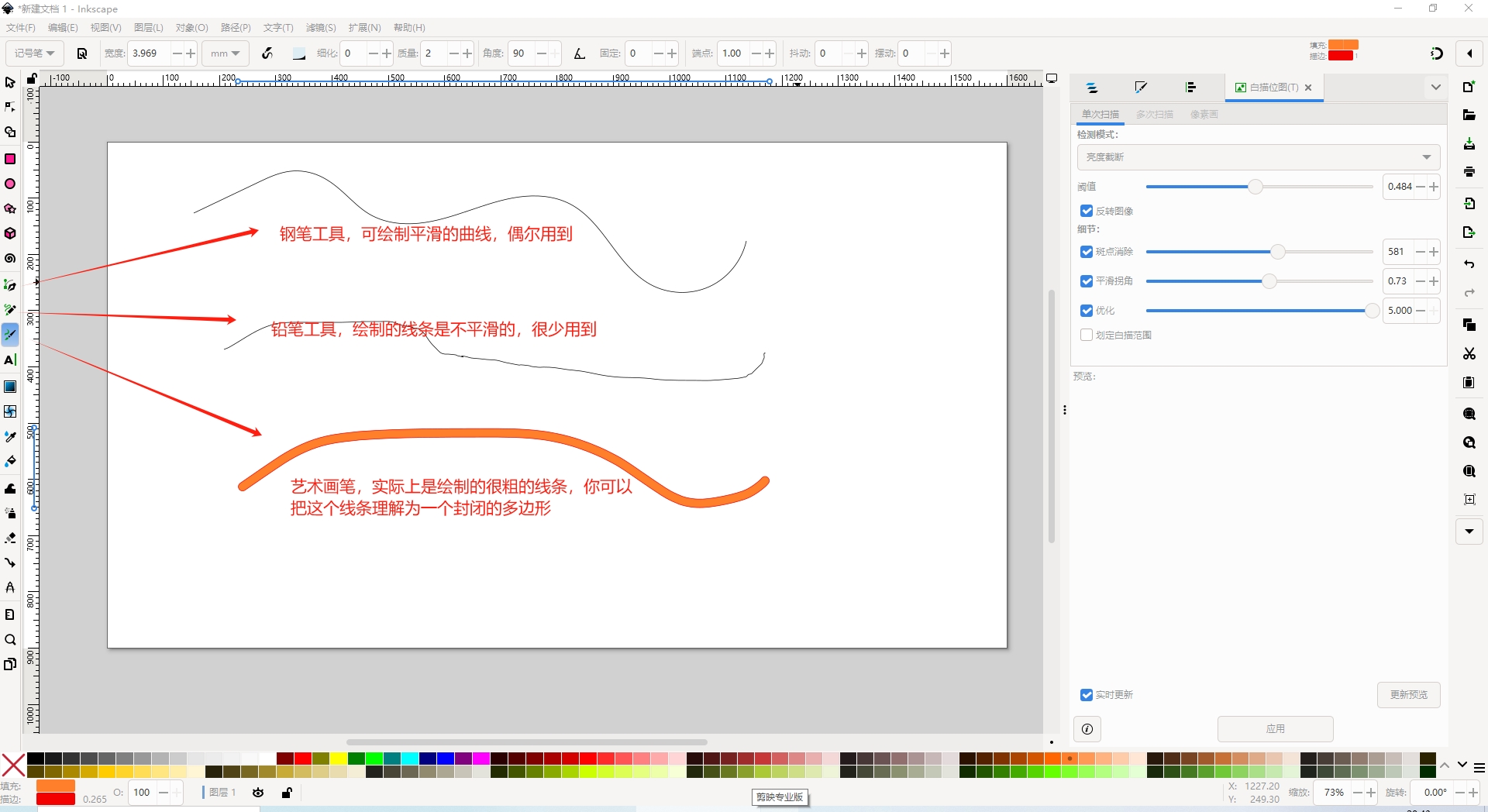The image size is (1488, 812).
Task: Select the Ellipse tool
Action: [10, 184]
